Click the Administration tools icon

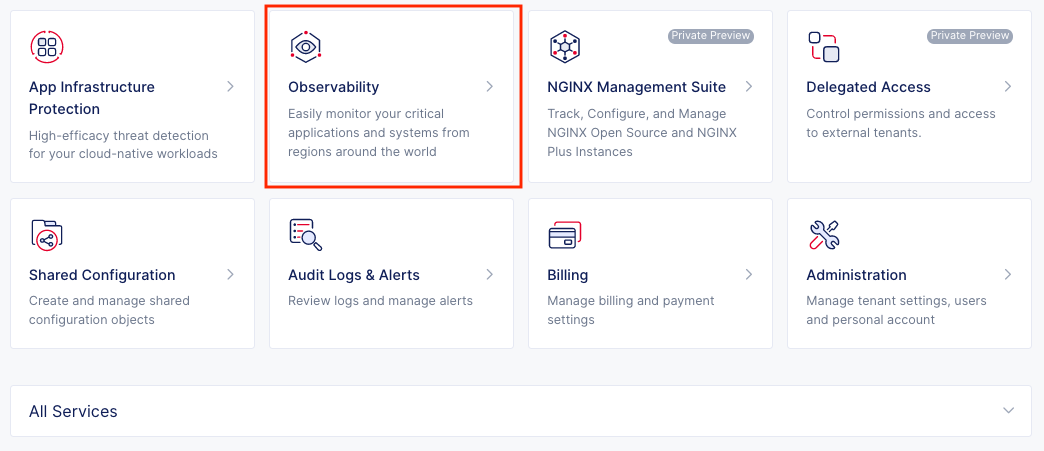click(x=823, y=235)
